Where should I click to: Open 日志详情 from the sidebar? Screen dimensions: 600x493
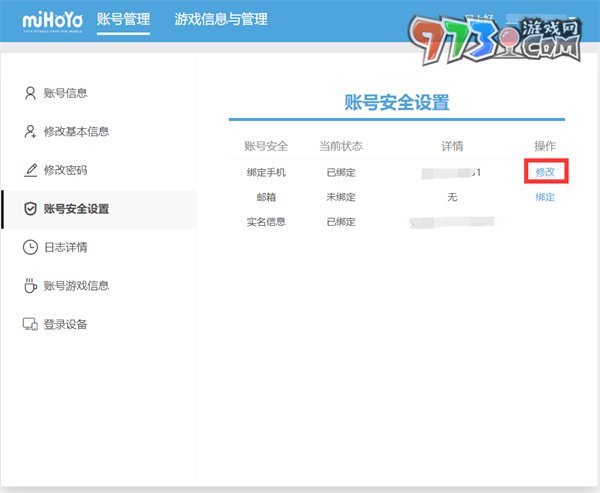[x=66, y=247]
